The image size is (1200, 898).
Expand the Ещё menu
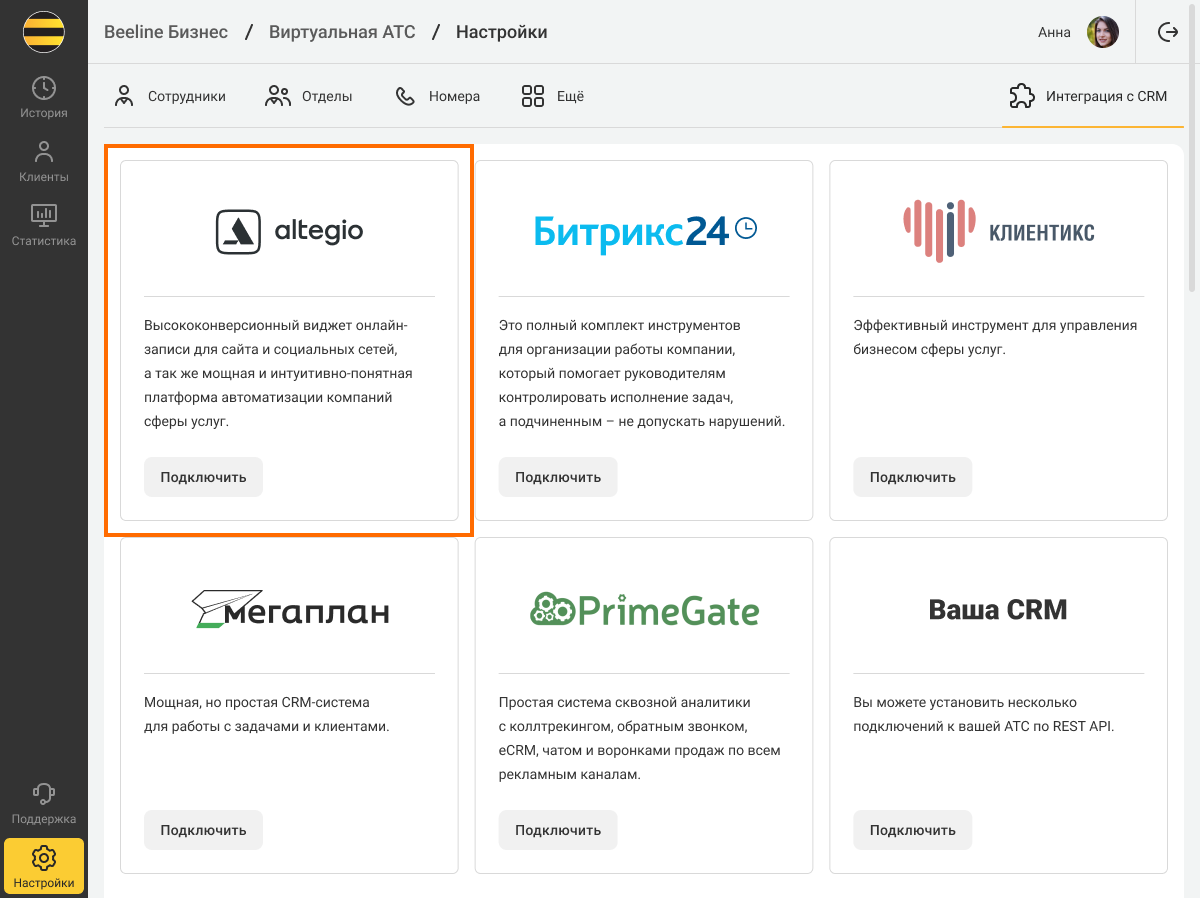pyautogui.click(x=552, y=97)
